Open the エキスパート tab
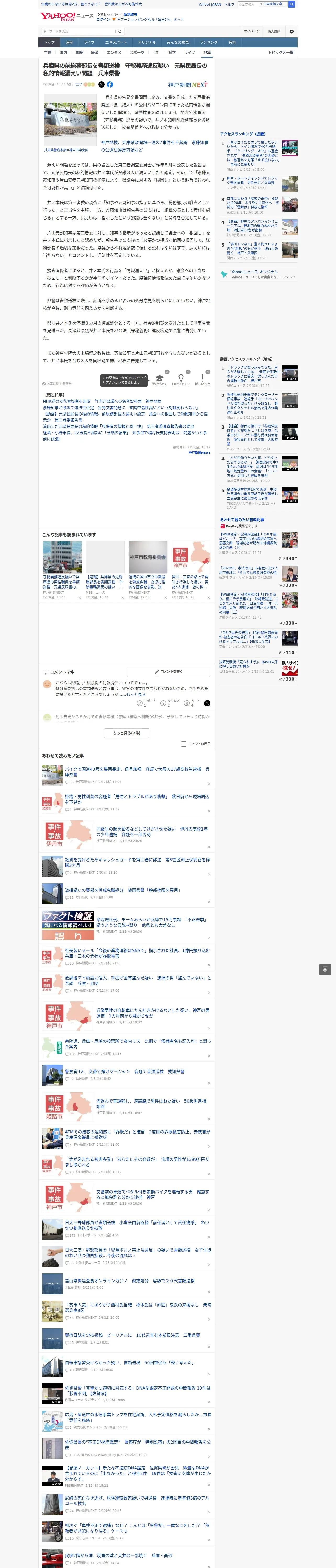Viewport: 336px width, 1568px height. click(116, 43)
